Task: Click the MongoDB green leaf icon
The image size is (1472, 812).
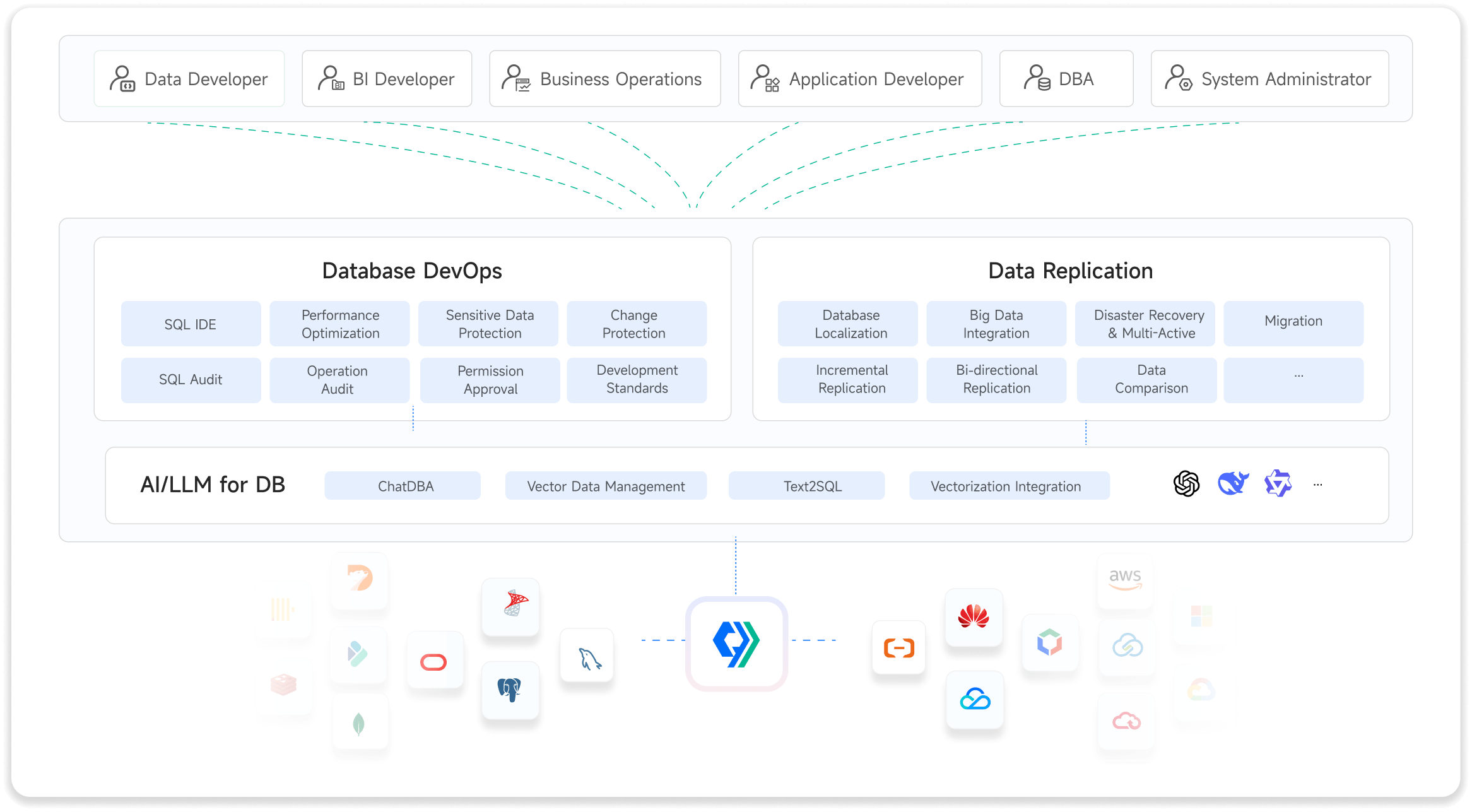Action: pos(358,724)
